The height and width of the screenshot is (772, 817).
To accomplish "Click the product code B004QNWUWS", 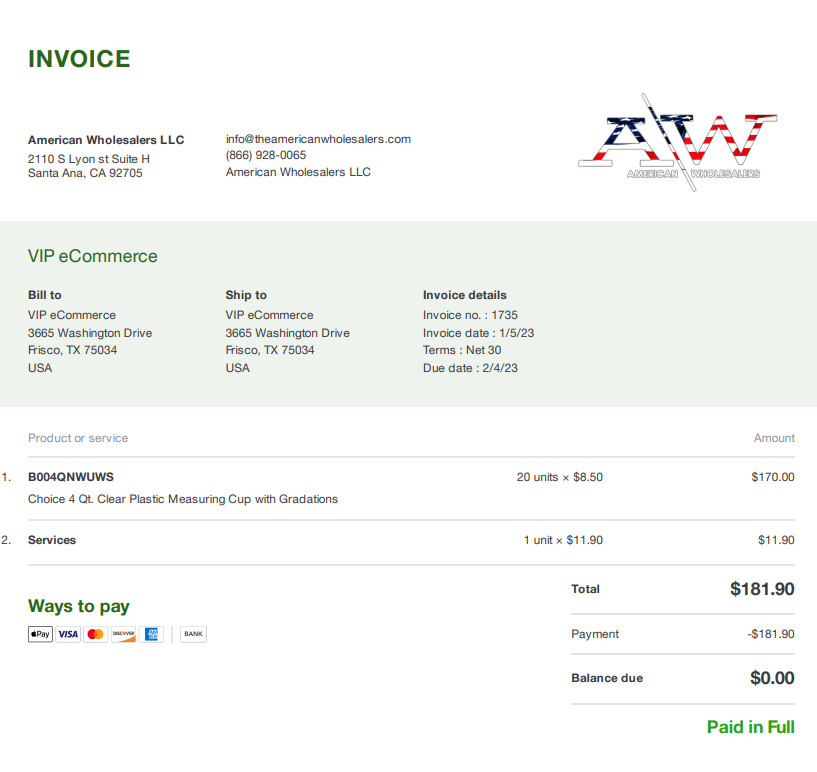I will tap(71, 477).
